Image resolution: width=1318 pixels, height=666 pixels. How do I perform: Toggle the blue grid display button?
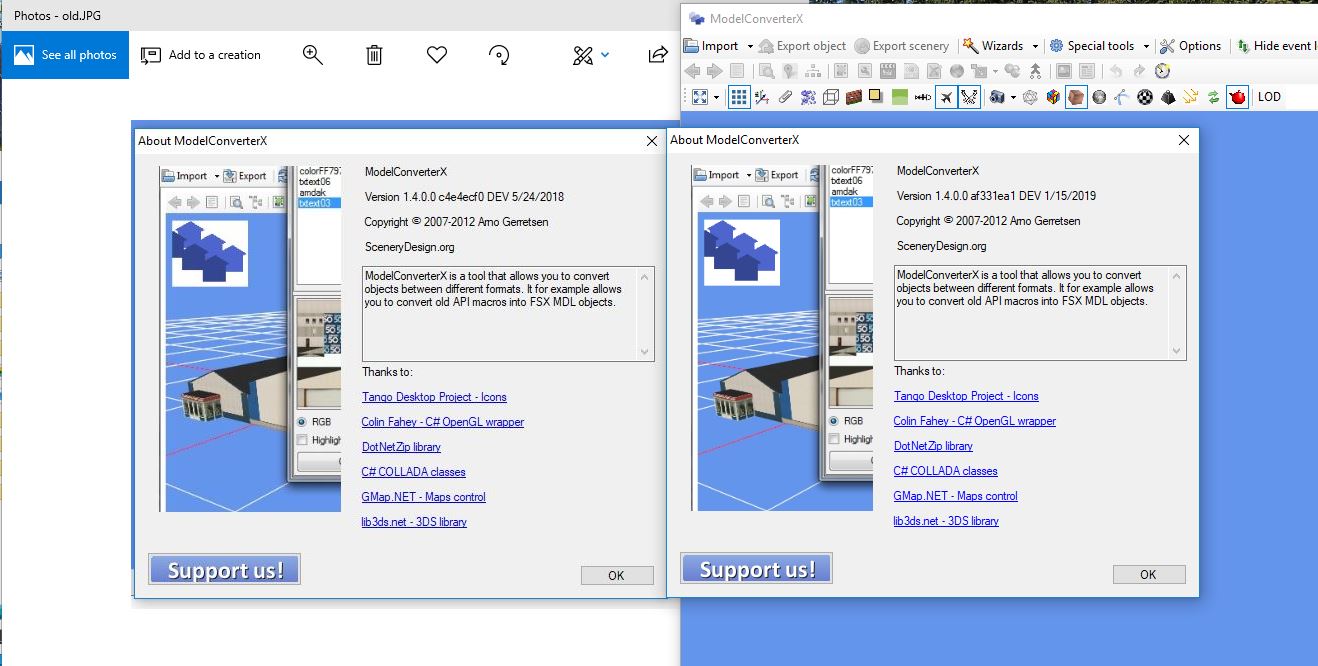point(739,97)
